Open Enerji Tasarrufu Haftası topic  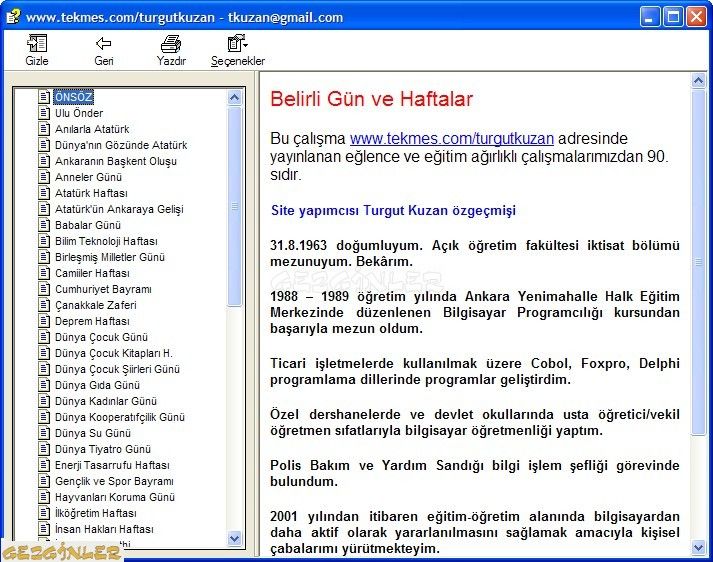click(112, 465)
